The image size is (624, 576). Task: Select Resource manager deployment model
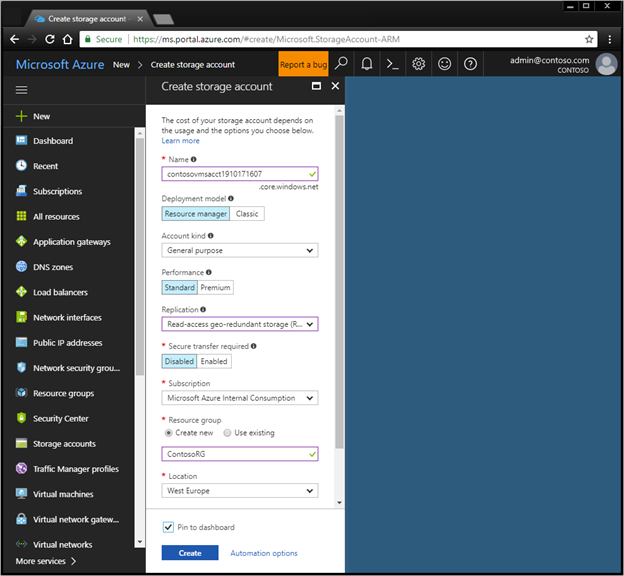(x=195, y=214)
